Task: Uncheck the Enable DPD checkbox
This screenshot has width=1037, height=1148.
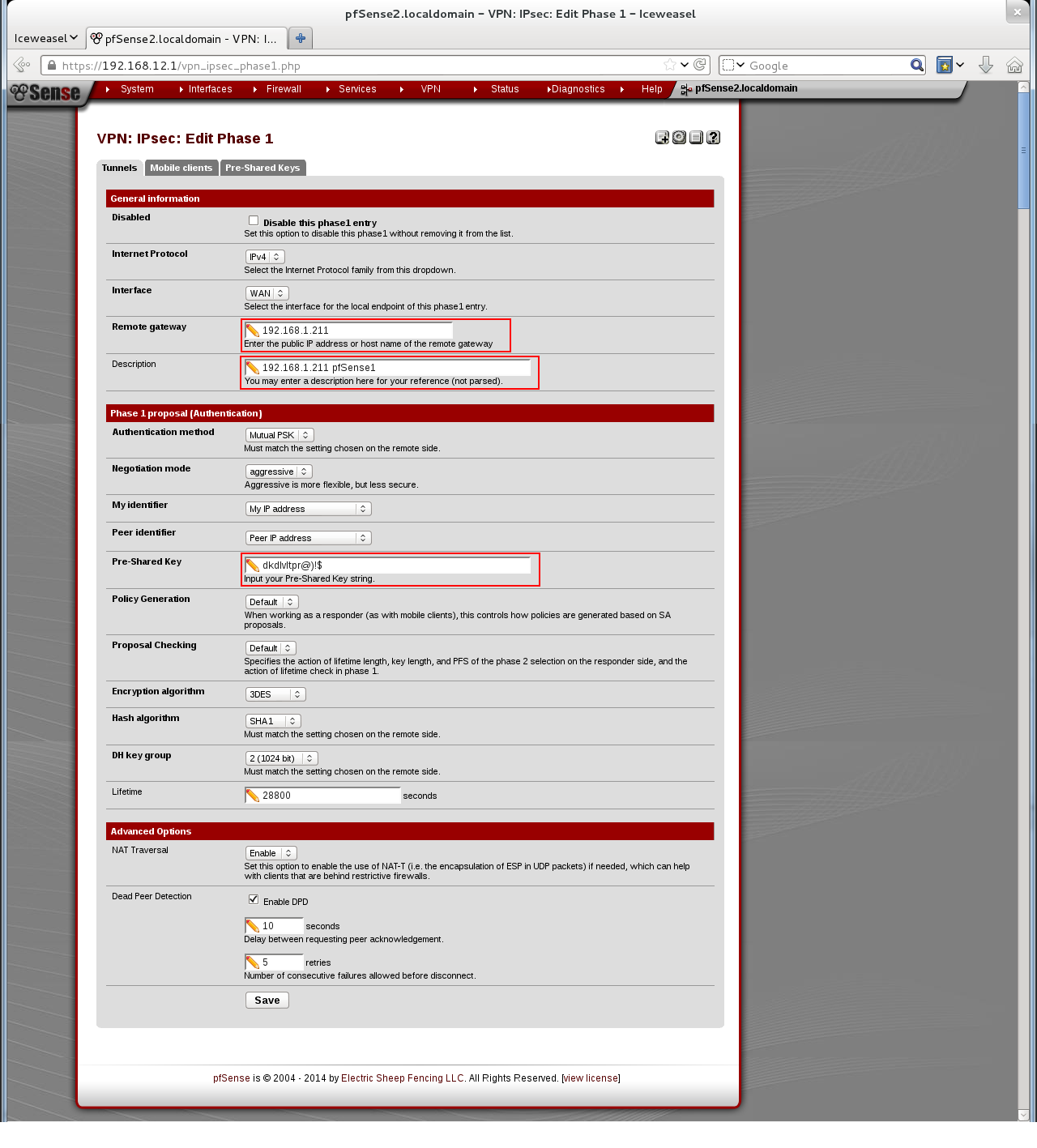Action: coord(254,899)
